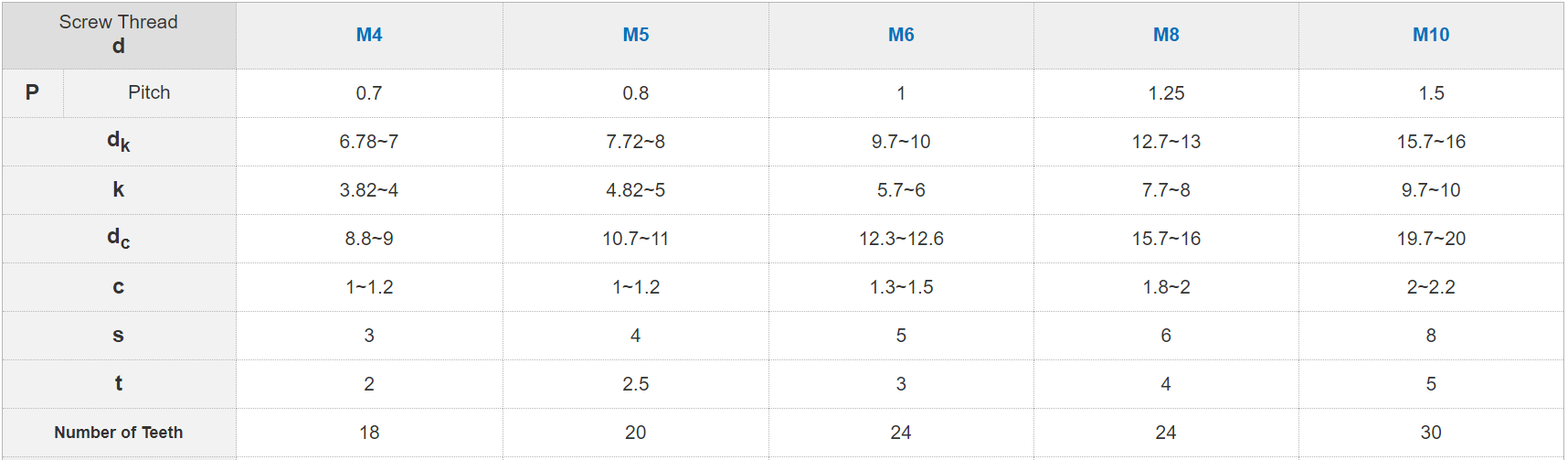Select the Screw Thread d header cell
The height and width of the screenshot is (460, 1568).
click(119, 35)
